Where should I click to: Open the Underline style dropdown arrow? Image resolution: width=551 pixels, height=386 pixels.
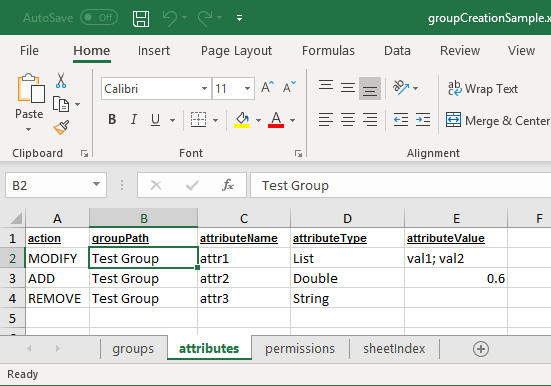pos(172,121)
